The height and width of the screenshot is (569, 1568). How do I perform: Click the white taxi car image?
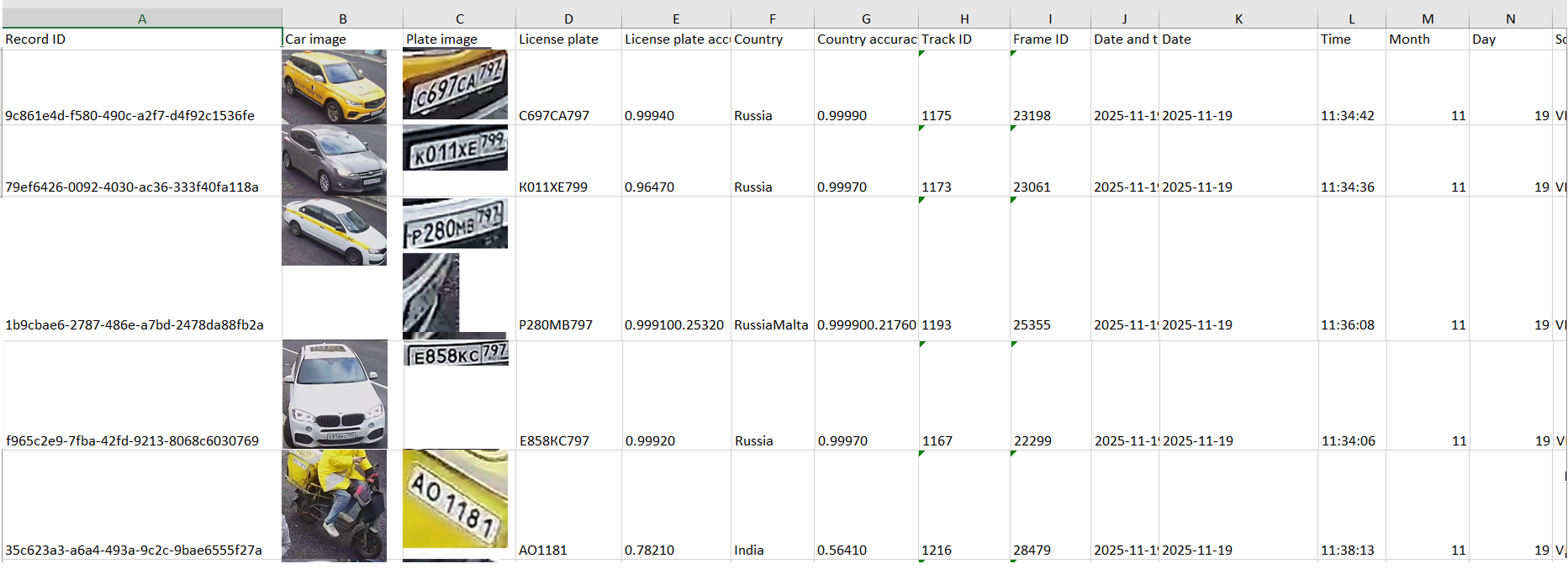pyautogui.click(x=335, y=231)
